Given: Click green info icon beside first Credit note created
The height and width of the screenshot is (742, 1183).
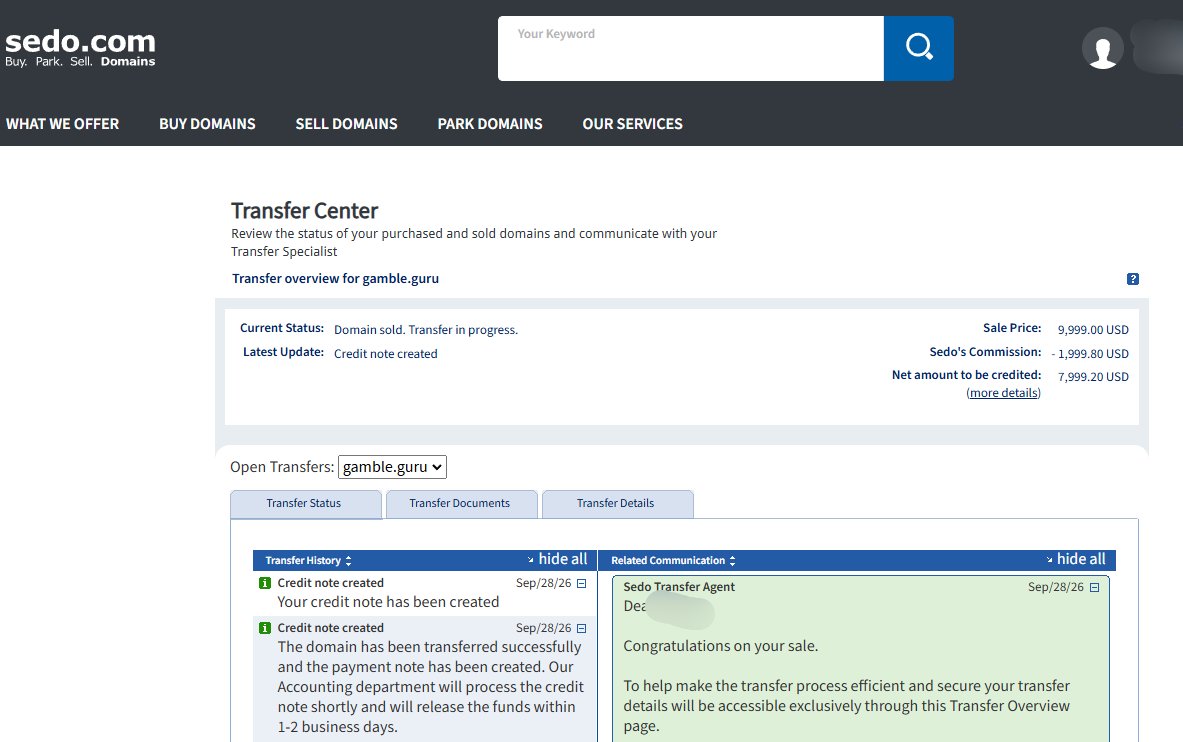Looking at the screenshot, I should 265,583.
